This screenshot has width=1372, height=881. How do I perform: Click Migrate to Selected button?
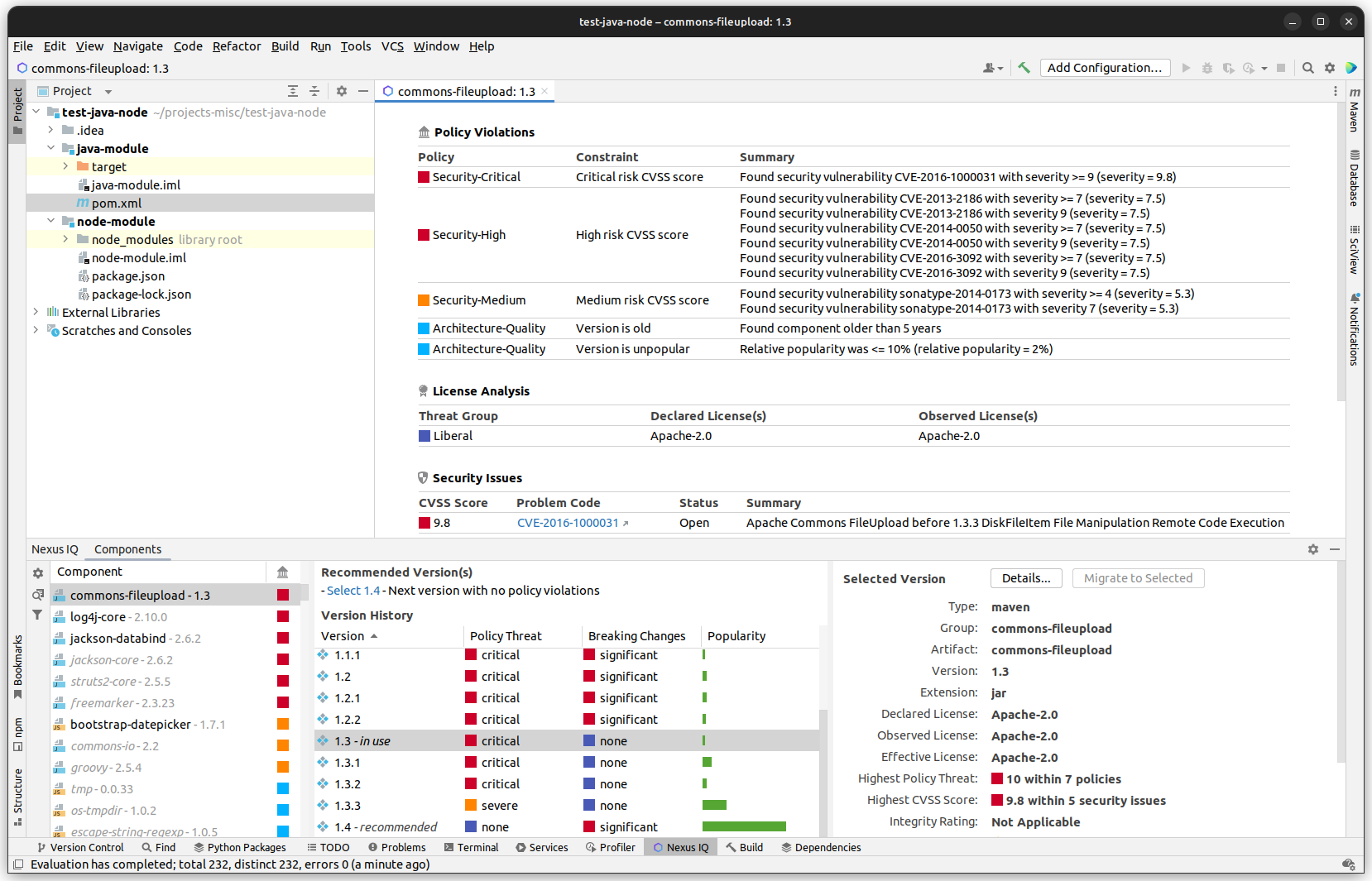1138,578
